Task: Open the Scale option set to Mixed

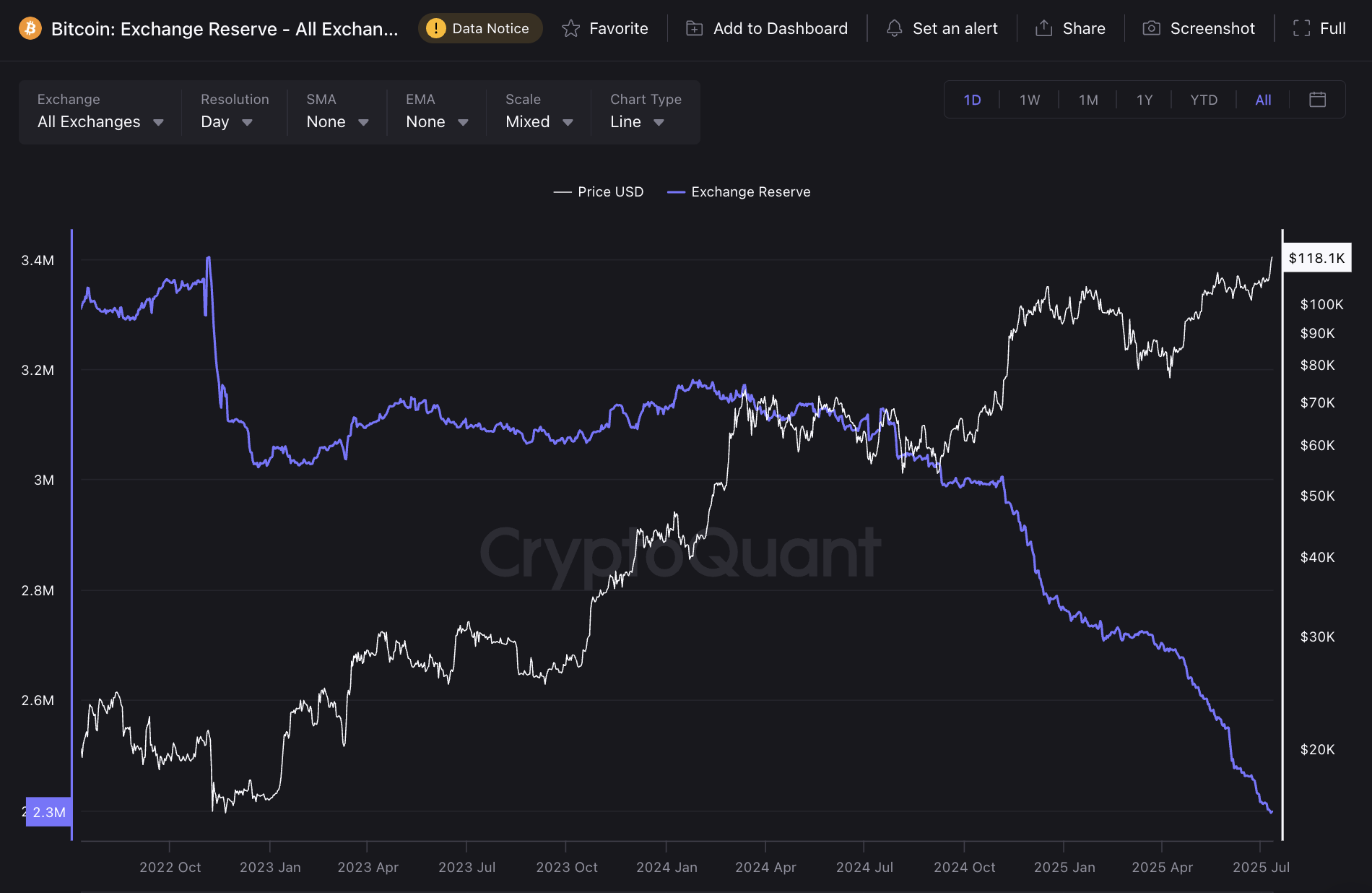Action: [x=537, y=121]
